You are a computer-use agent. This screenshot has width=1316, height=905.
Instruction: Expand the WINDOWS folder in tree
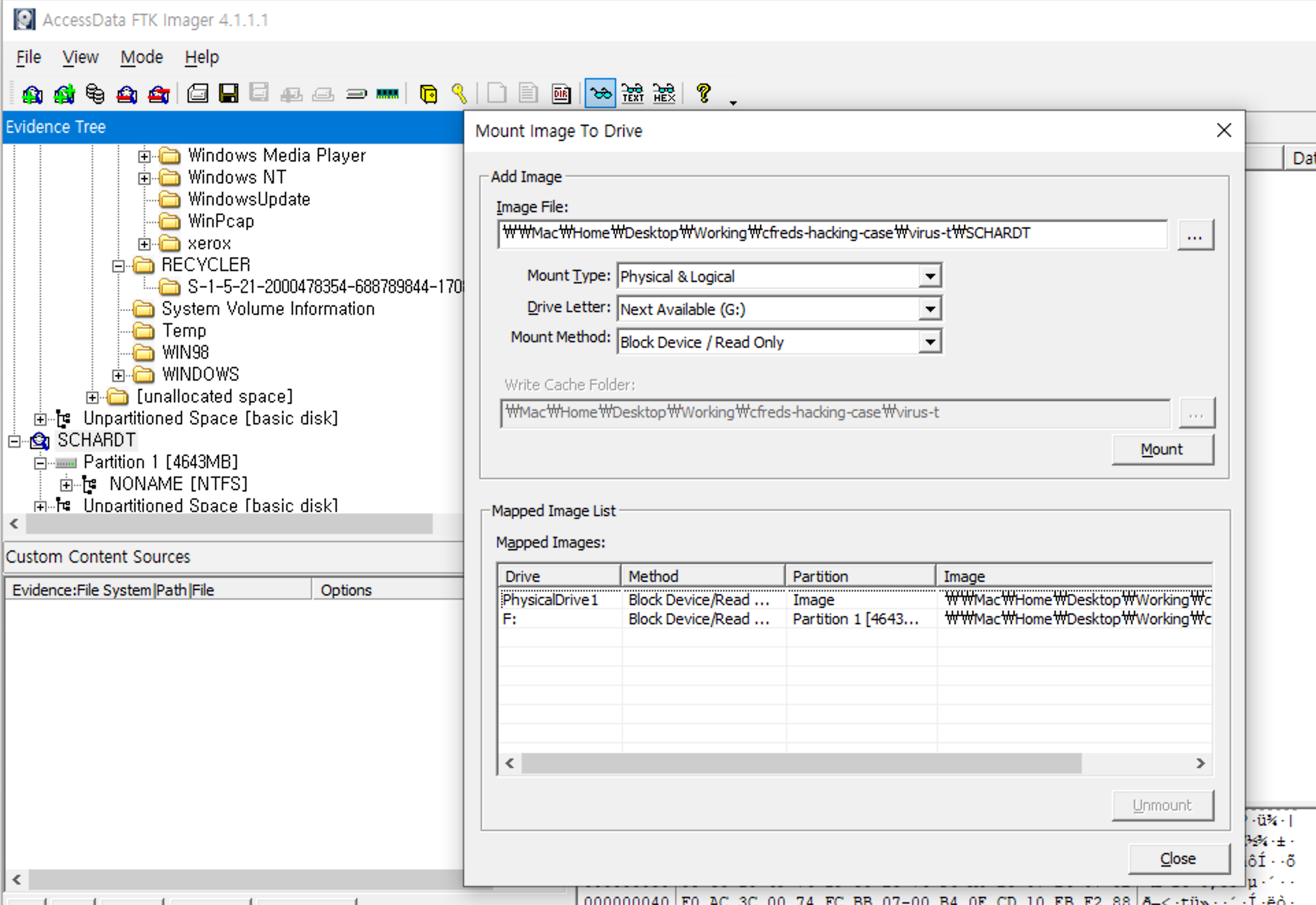click(x=118, y=375)
